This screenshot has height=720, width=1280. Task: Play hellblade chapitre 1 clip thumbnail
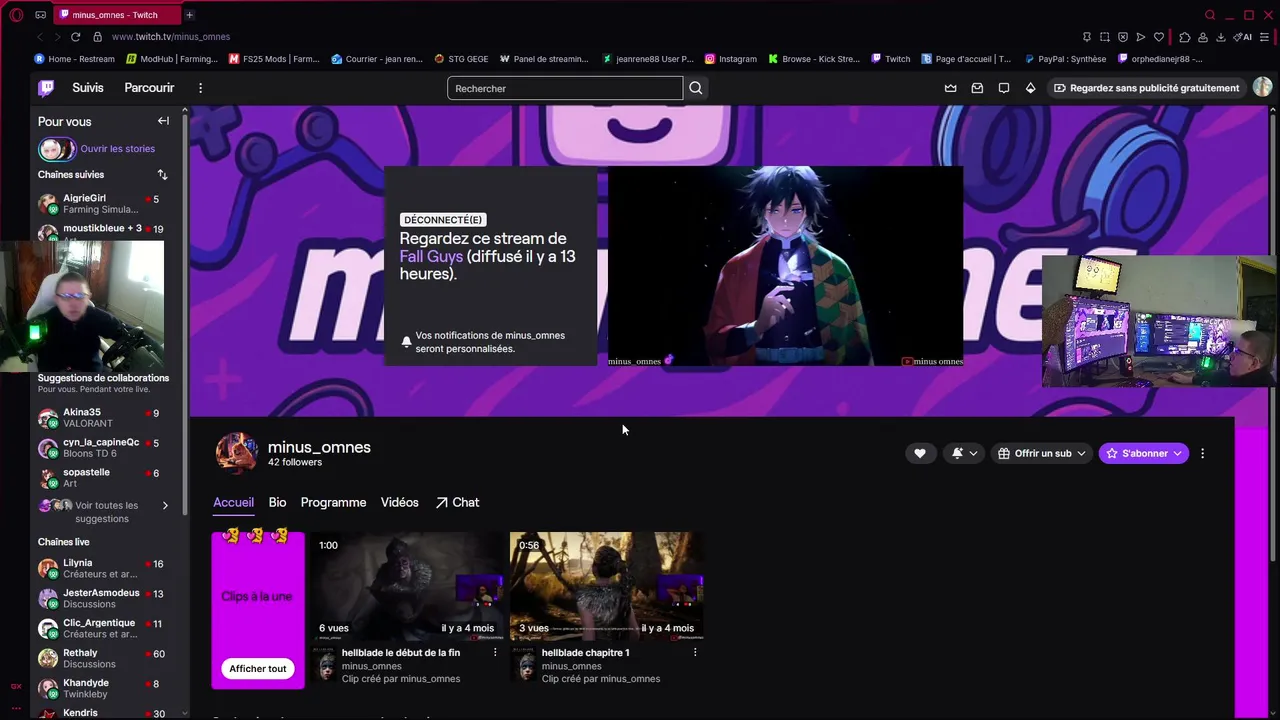606,586
